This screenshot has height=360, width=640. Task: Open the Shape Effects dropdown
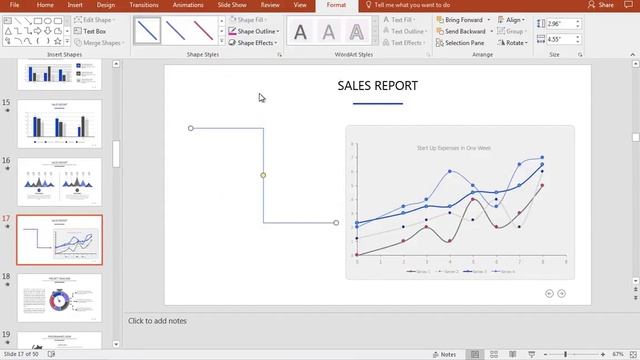(x=253, y=42)
